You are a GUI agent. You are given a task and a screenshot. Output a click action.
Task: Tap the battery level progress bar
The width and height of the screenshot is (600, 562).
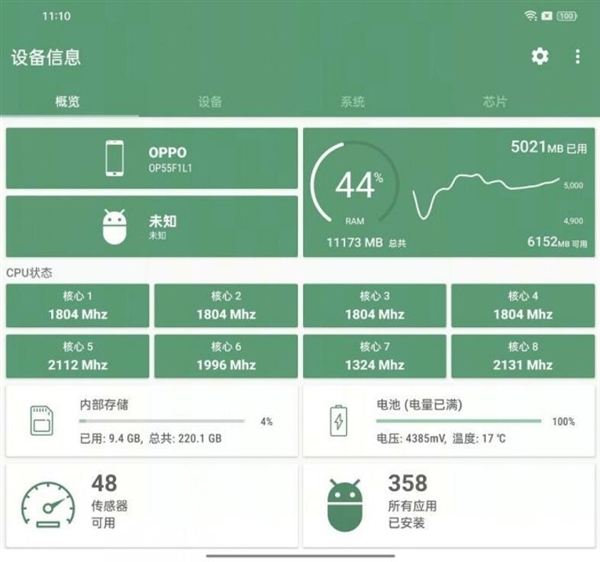[x=458, y=422]
